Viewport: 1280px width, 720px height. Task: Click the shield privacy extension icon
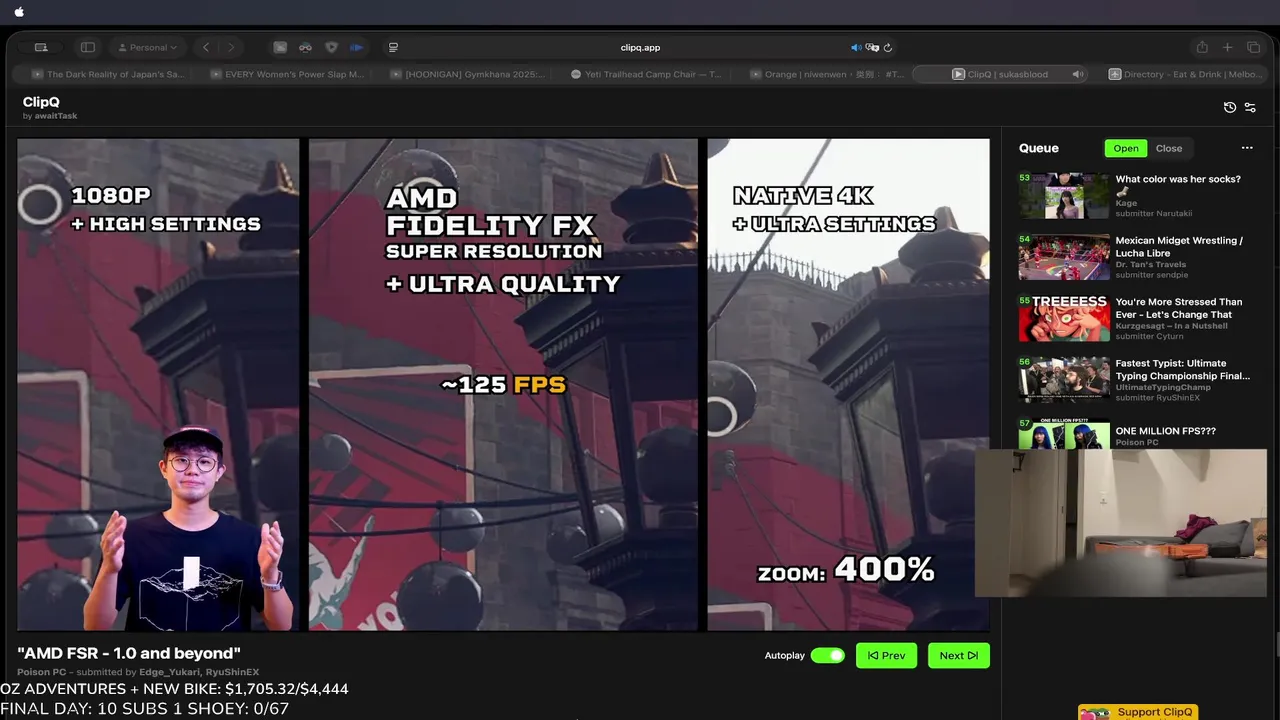click(332, 47)
